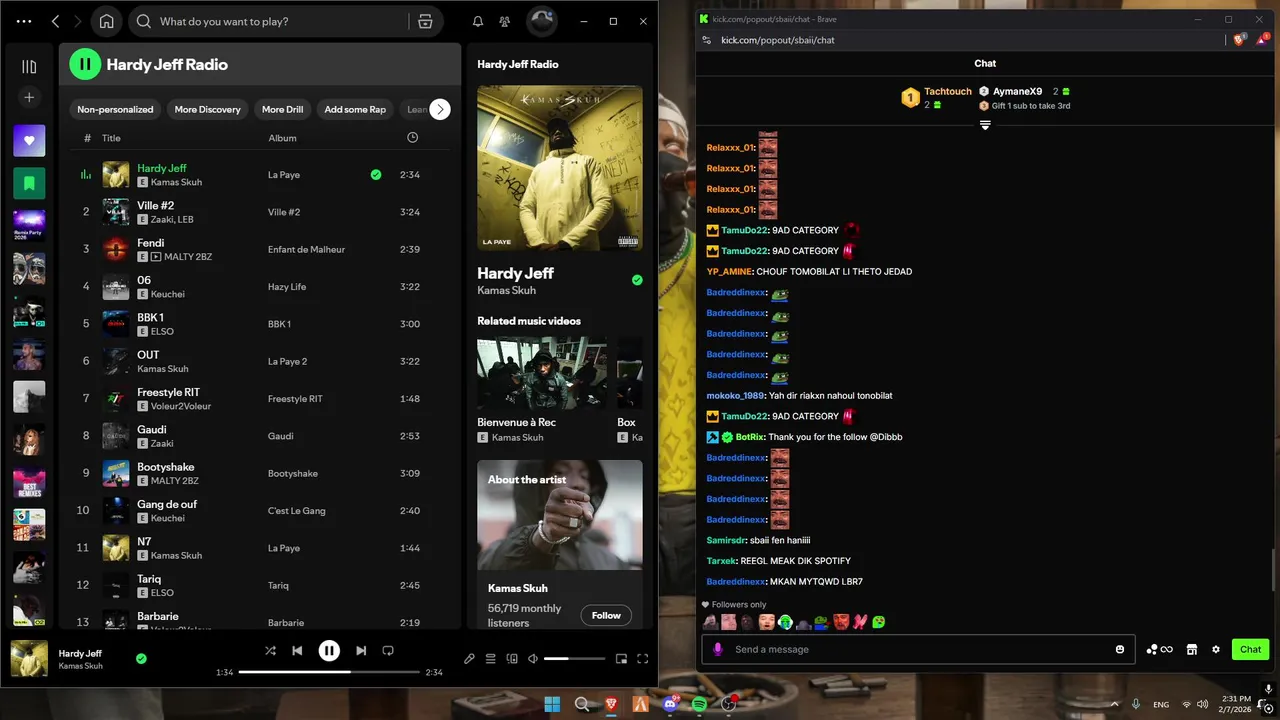Toggle repeat in the Spotify player bar
The image size is (1280, 720).
pyautogui.click(x=388, y=650)
